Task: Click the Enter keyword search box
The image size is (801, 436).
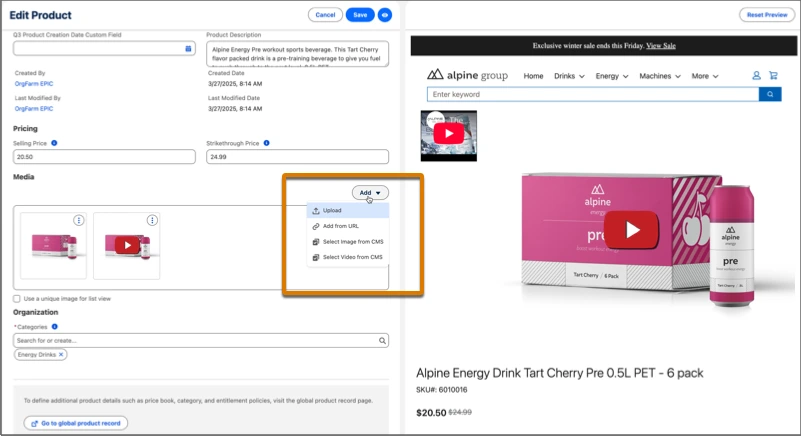Action: (593, 94)
